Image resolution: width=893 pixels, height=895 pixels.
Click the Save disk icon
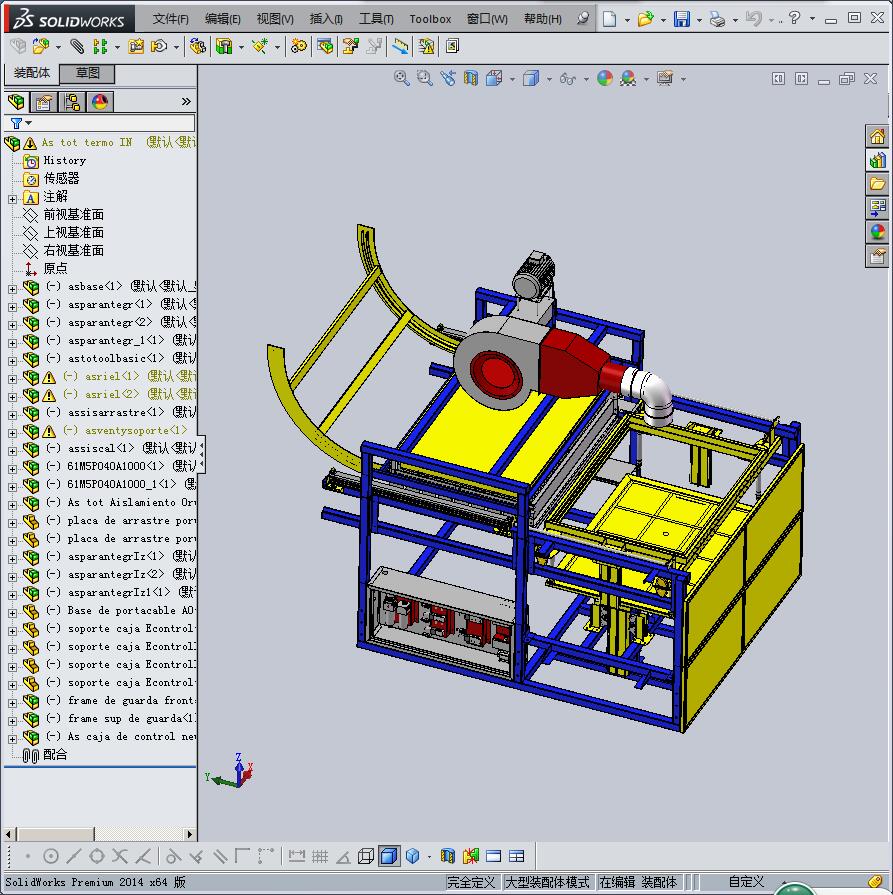(682, 19)
